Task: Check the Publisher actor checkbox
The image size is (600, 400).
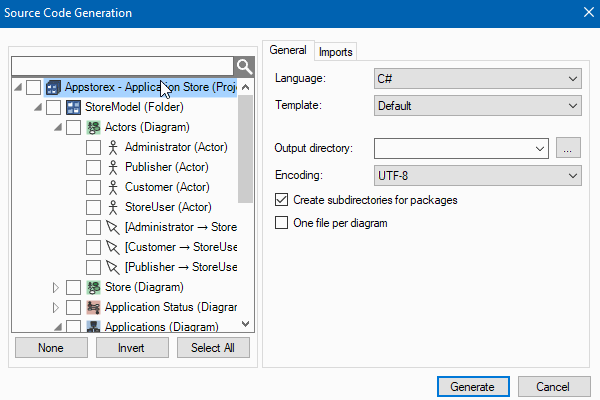Action: pyautogui.click(x=93, y=167)
